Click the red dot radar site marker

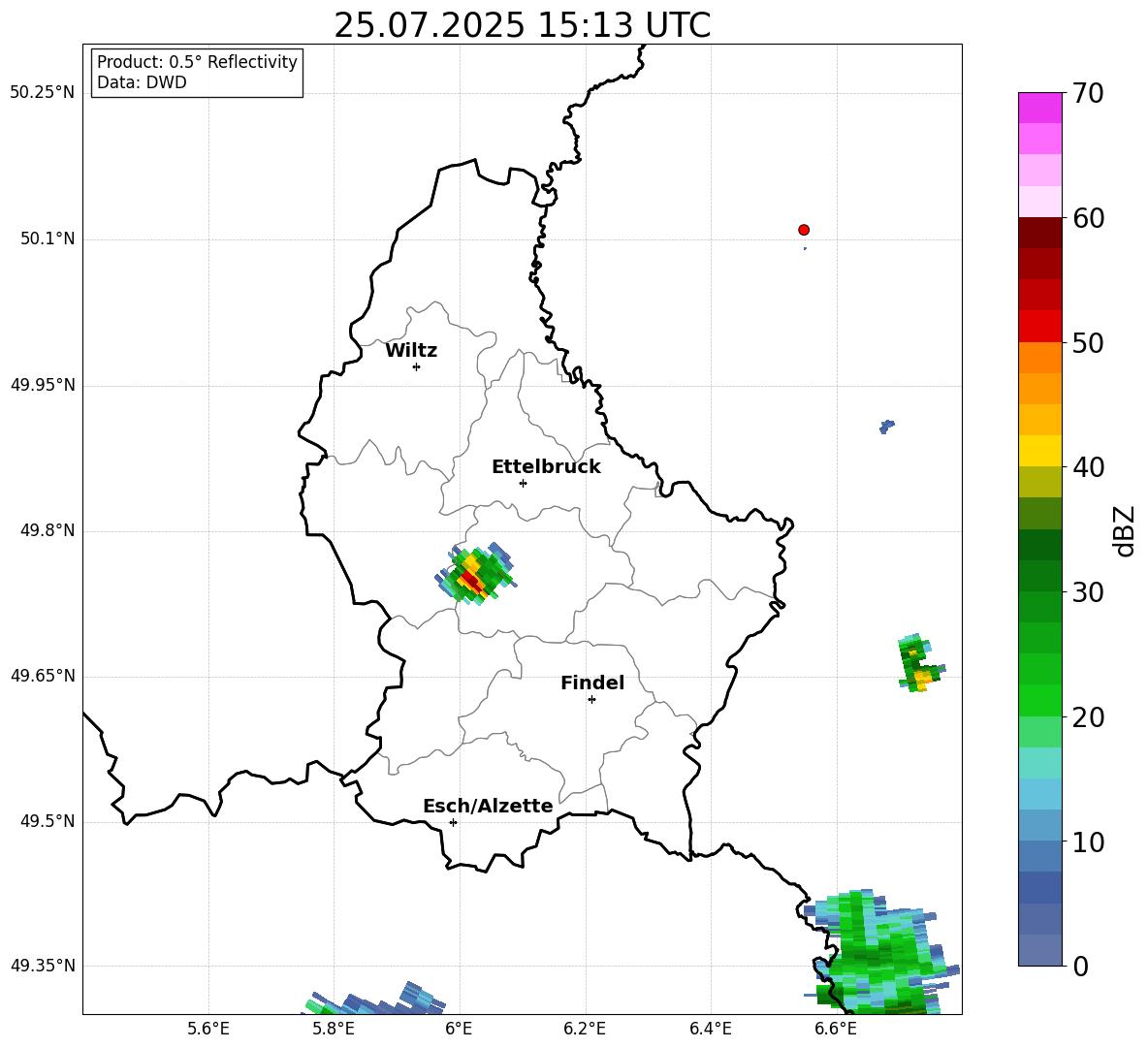point(804,230)
